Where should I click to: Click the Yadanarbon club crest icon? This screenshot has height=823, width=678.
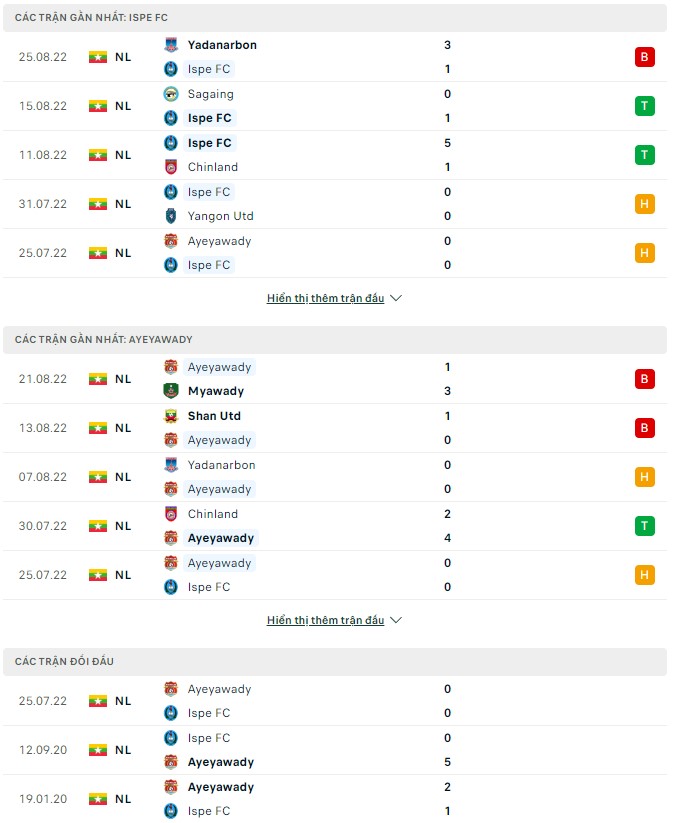coord(172,45)
